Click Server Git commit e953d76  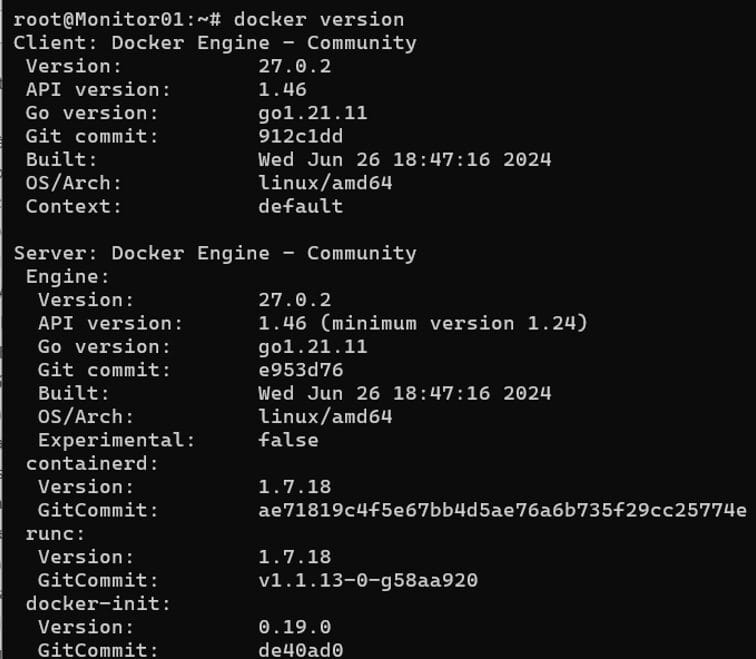pyautogui.click(x=300, y=370)
